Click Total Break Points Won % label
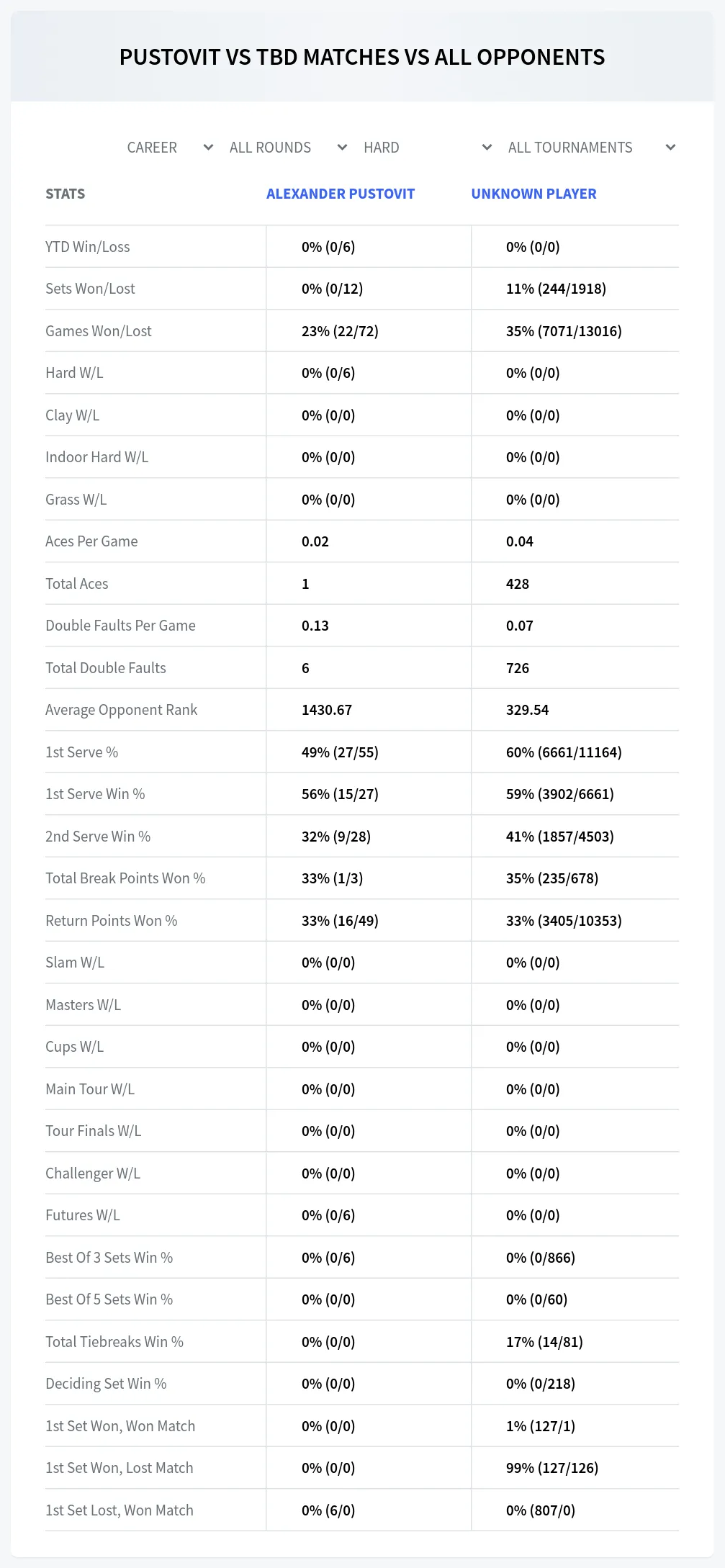 coord(125,878)
